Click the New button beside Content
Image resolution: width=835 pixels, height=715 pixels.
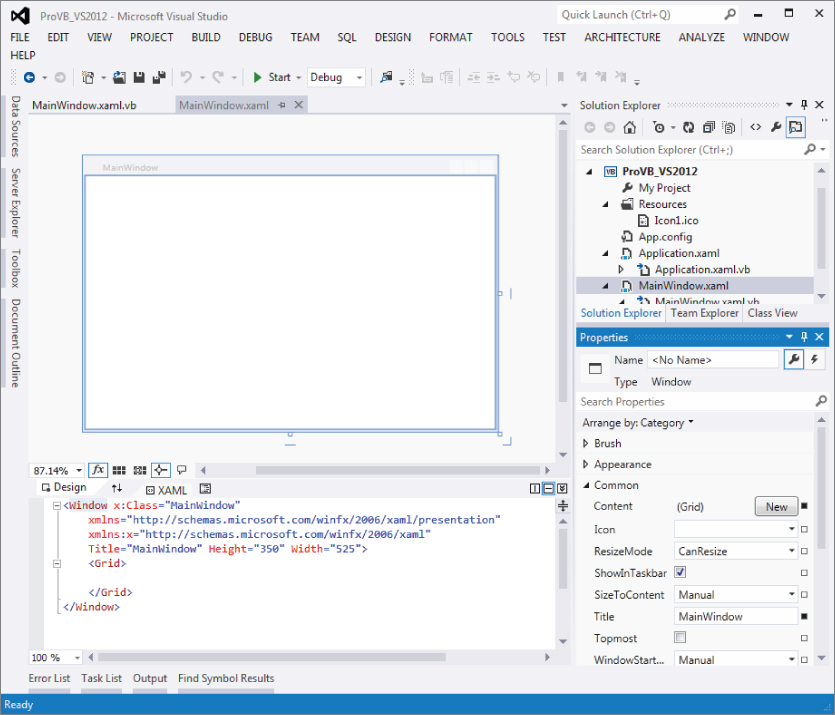coord(776,507)
